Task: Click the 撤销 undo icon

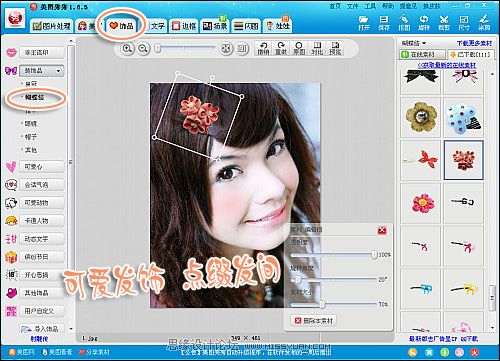Action: 263,49
